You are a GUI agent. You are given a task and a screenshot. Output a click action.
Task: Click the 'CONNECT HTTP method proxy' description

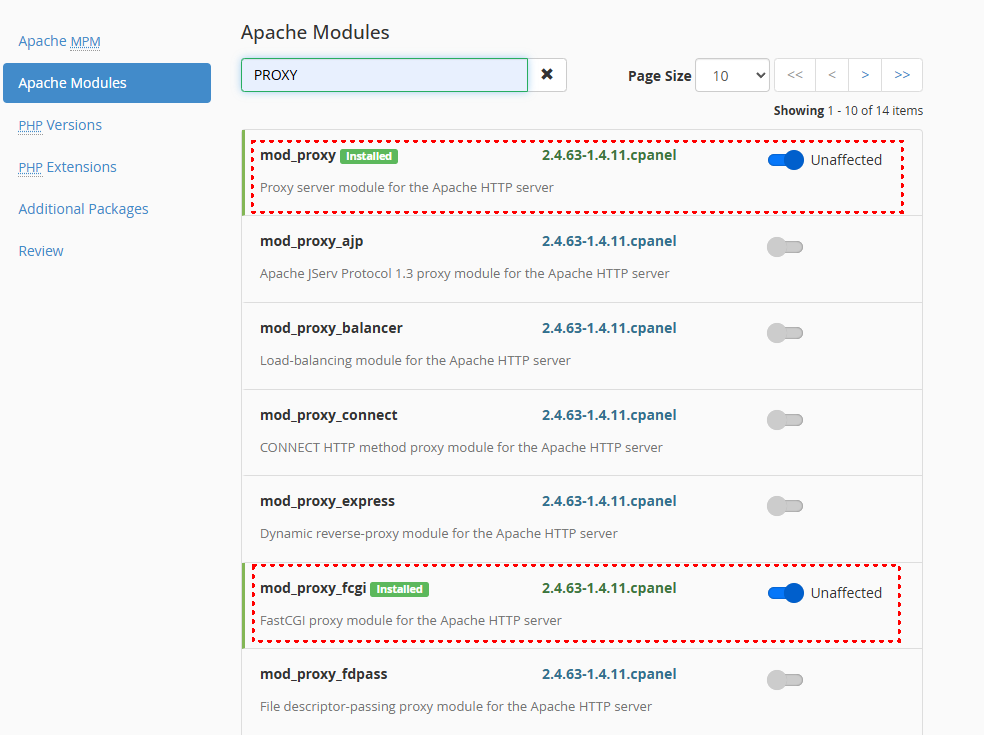pos(461,448)
